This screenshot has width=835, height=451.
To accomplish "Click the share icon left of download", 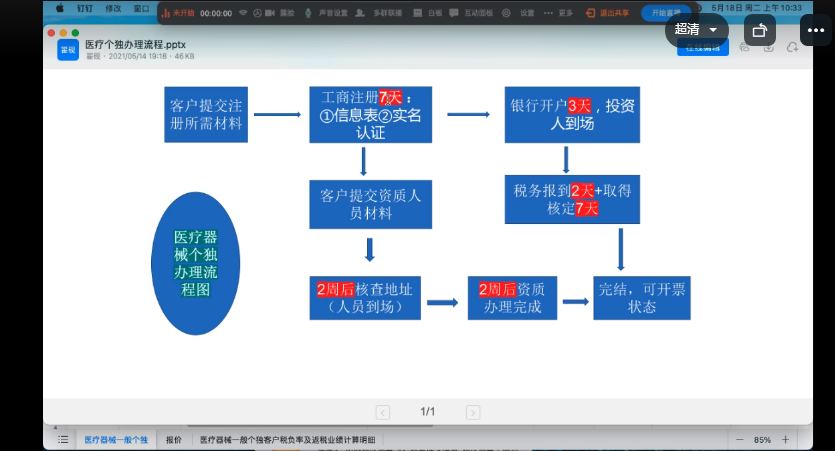I will (744, 48).
